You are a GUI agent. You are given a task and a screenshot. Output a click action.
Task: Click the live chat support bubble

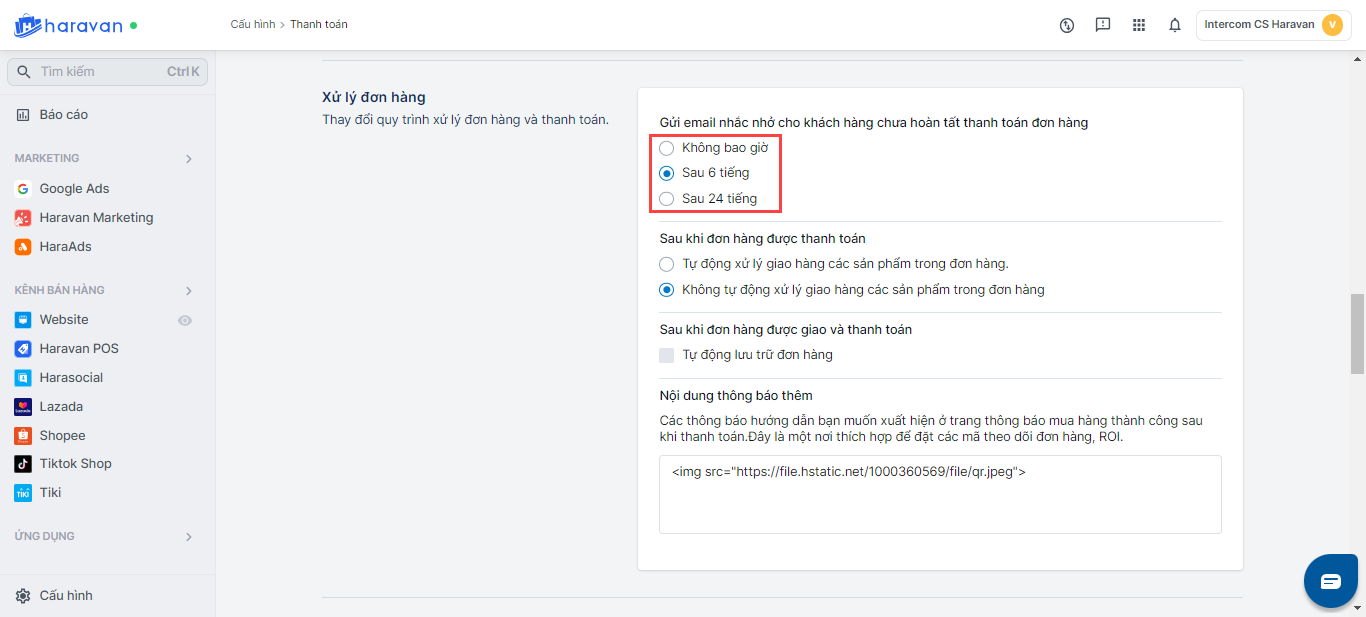pos(1330,581)
